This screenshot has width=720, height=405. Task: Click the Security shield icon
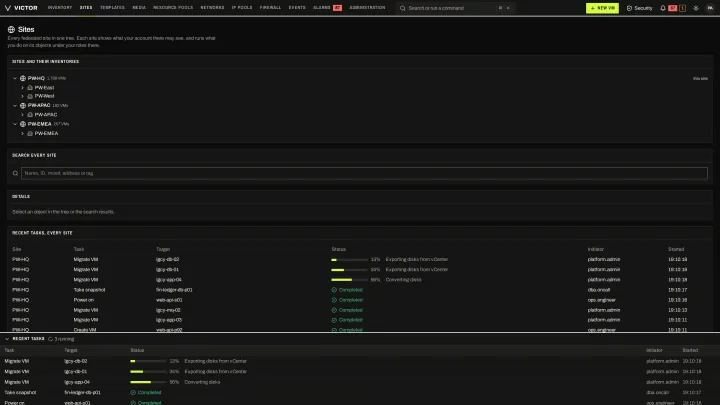click(629, 8)
